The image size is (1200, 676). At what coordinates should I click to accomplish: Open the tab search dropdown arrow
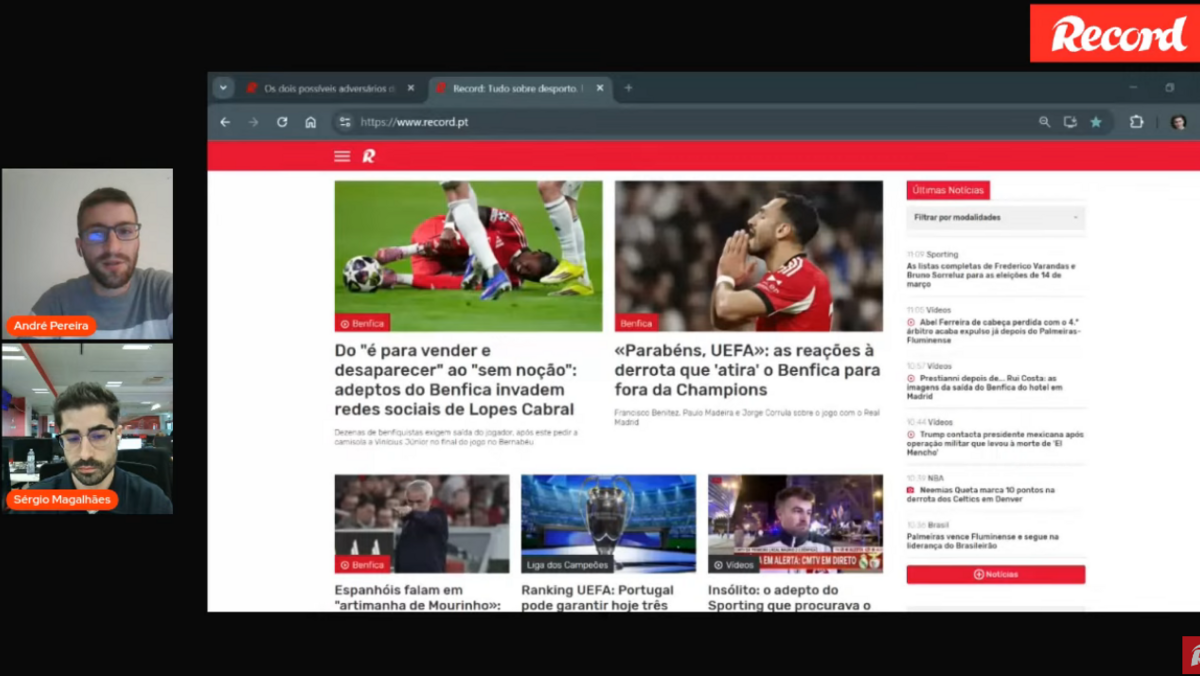point(223,88)
